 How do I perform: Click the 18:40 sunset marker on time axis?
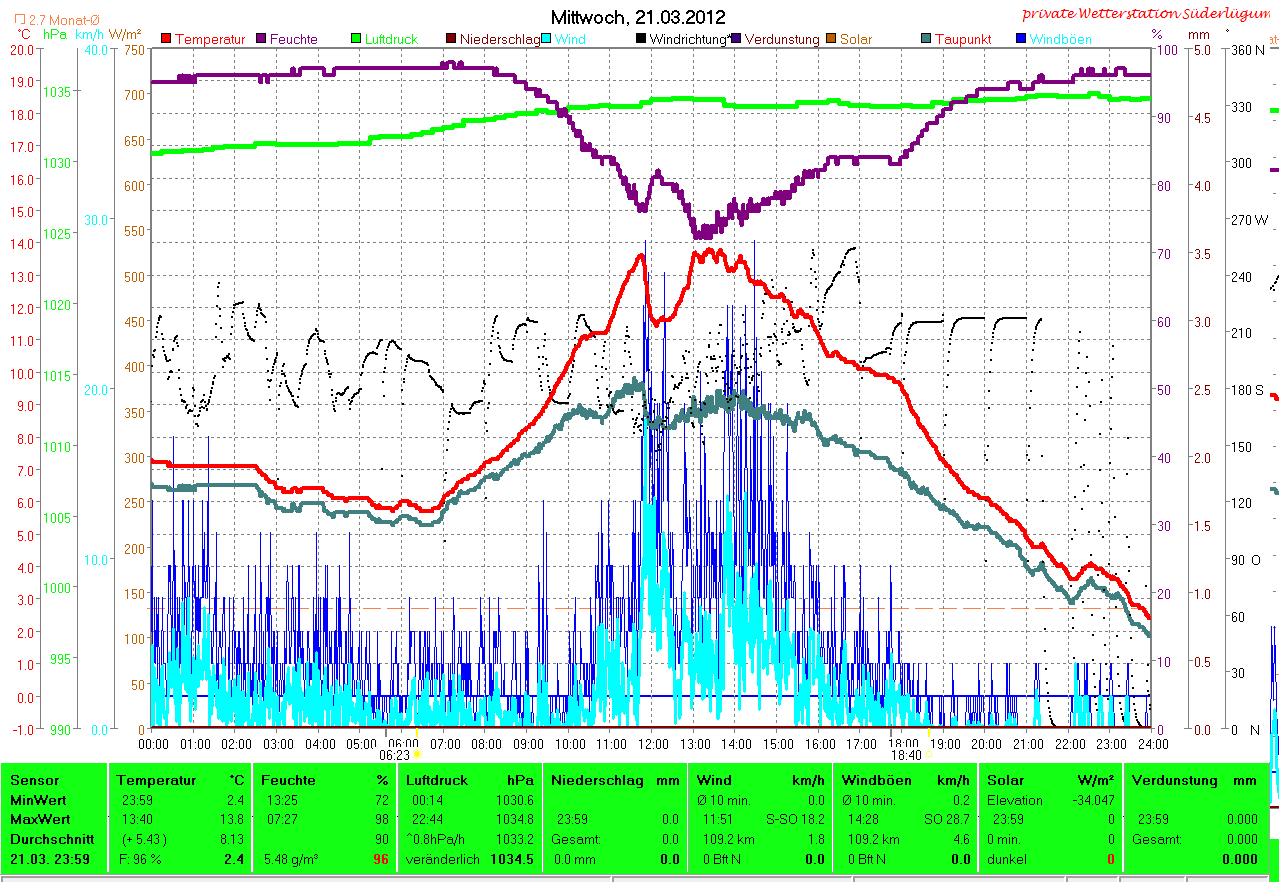[904, 755]
